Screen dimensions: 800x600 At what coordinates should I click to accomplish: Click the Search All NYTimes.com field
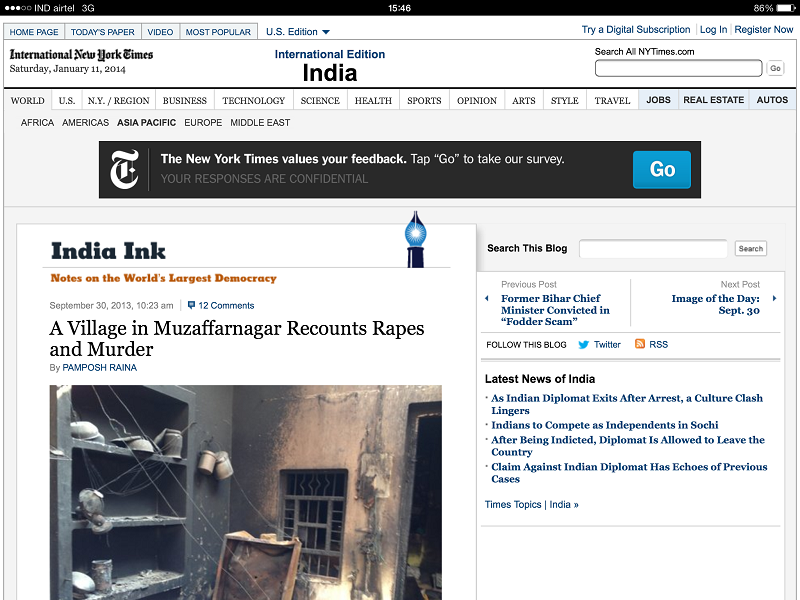(x=679, y=68)
